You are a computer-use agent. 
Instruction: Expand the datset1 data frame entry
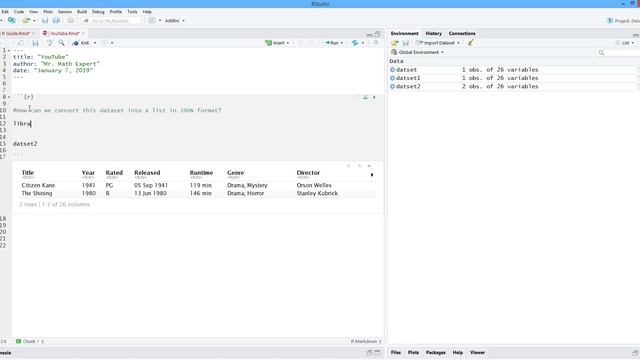(x=392, y=78)
